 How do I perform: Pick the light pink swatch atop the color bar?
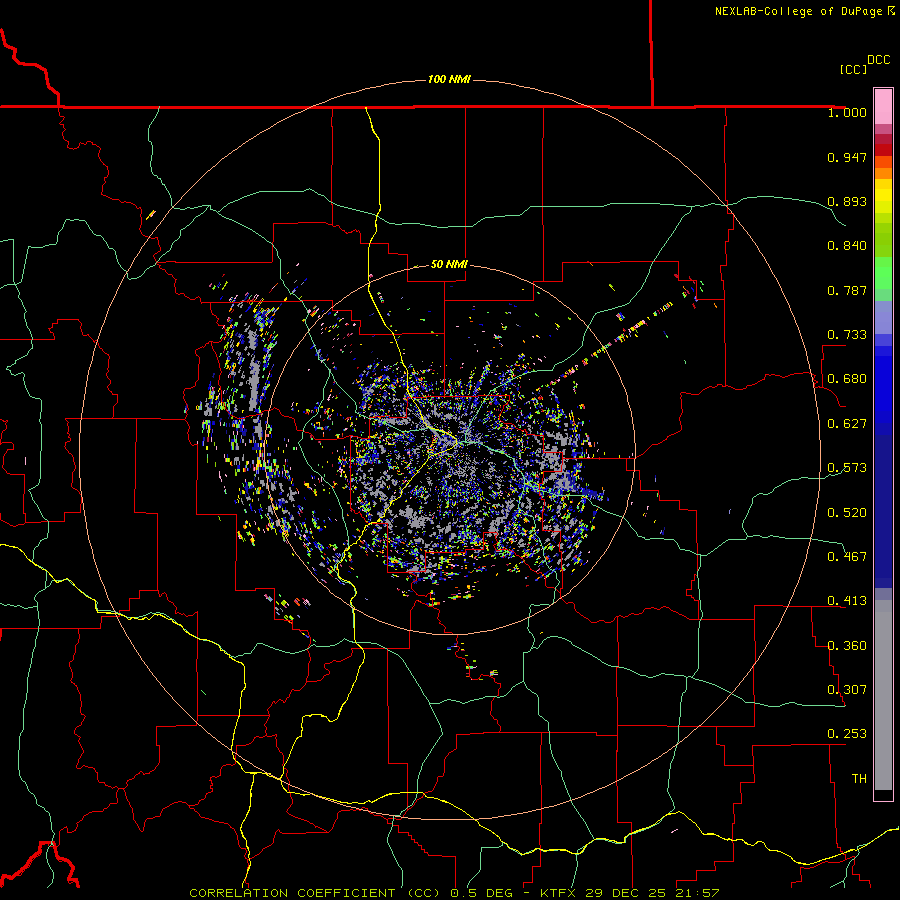[883, 106]
